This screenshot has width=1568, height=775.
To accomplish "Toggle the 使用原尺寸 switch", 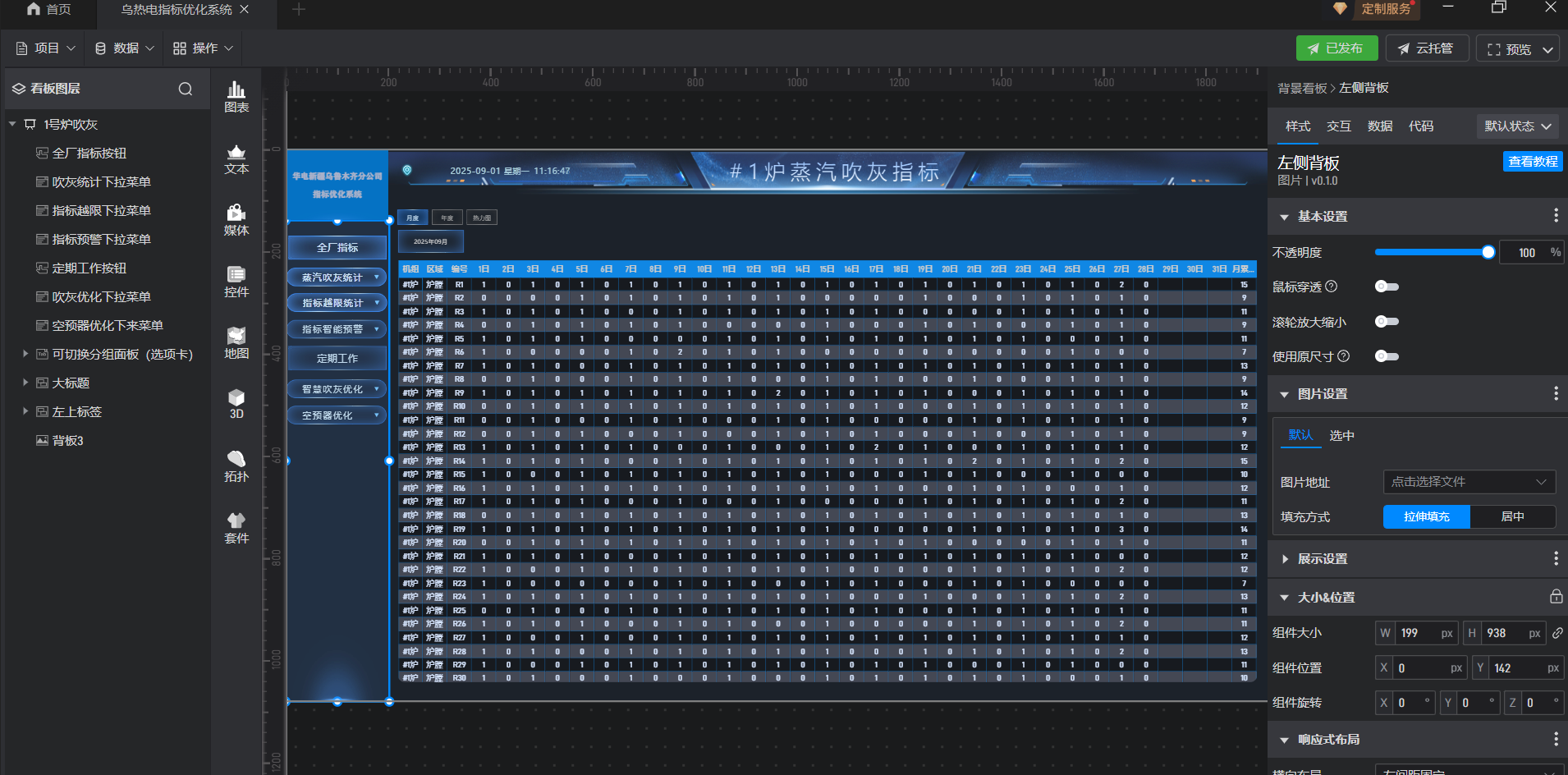I will point(1387,356).
